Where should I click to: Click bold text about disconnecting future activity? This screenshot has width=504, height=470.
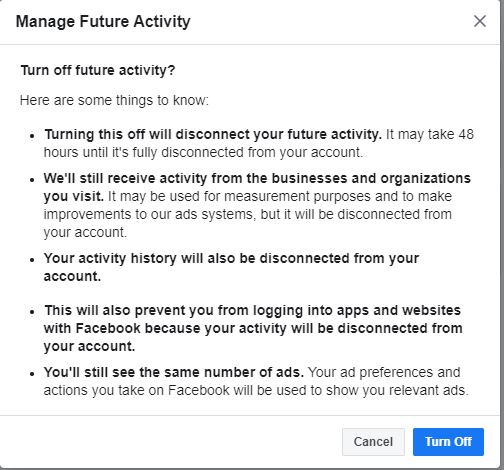pyautogui.click(x=213, y=134)
